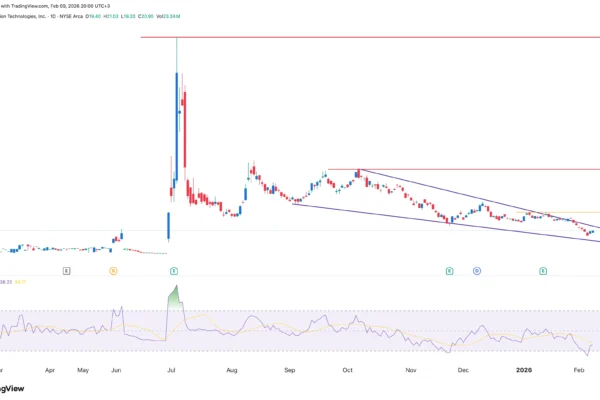The height and width of the screenshot is (400, 600).
Task: Click the earnings marker in late November
Action: tap(450, 271)
